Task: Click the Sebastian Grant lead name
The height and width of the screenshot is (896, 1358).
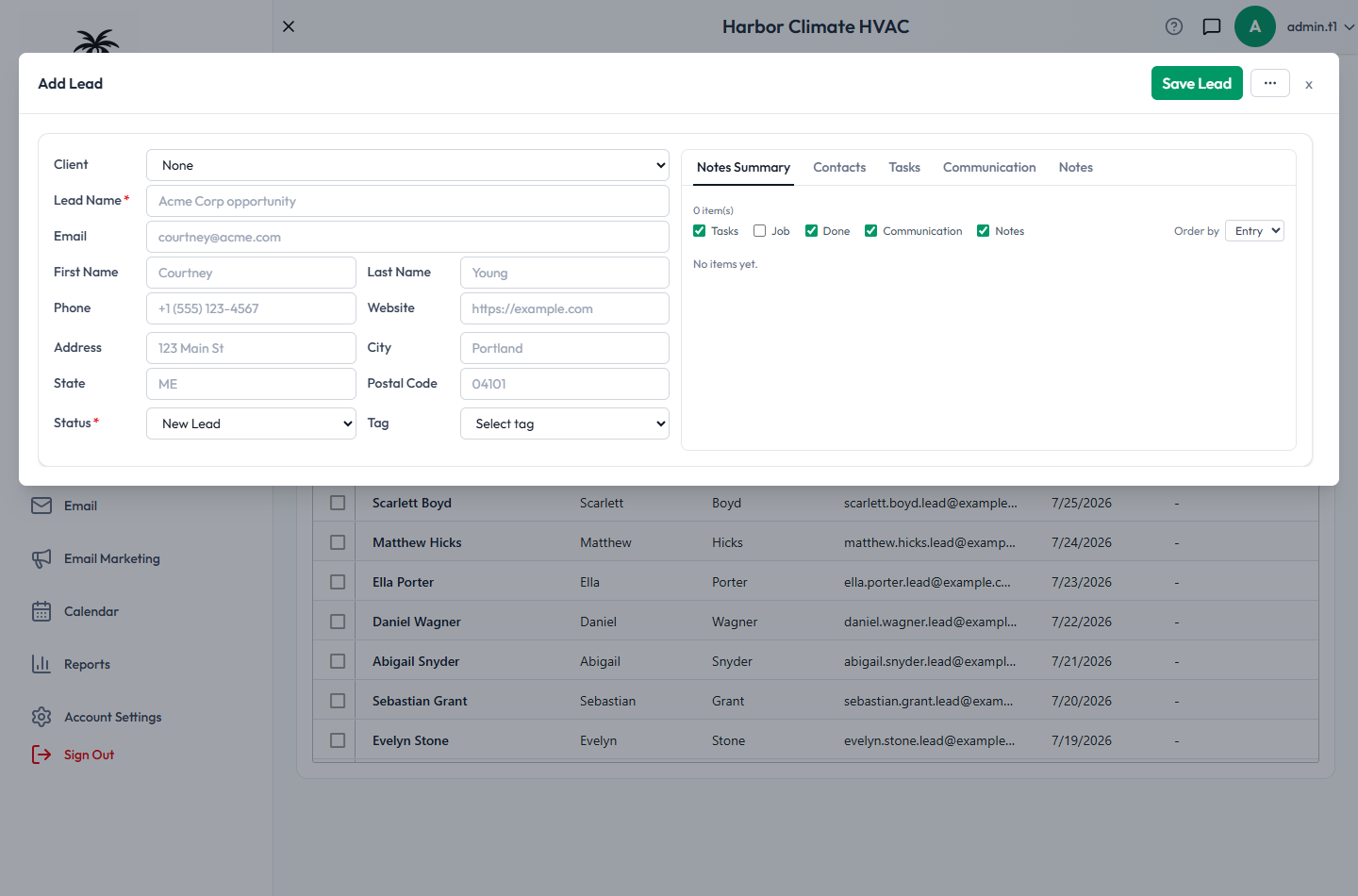Action: 420,701
